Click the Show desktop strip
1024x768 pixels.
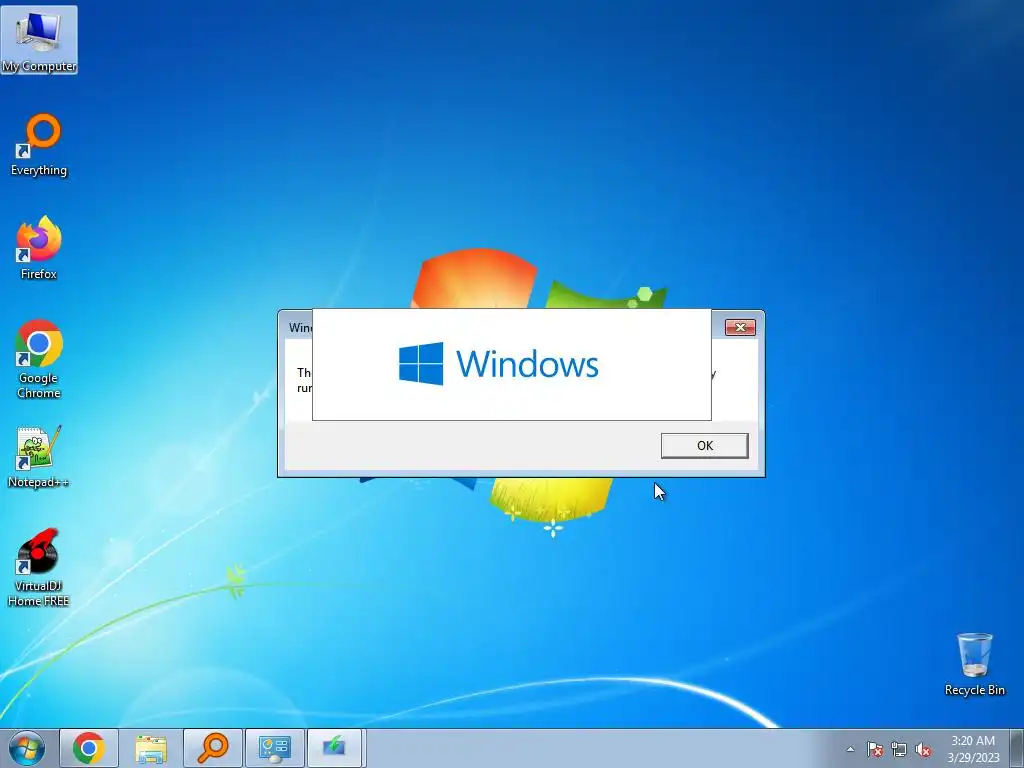coord(1017,748)
